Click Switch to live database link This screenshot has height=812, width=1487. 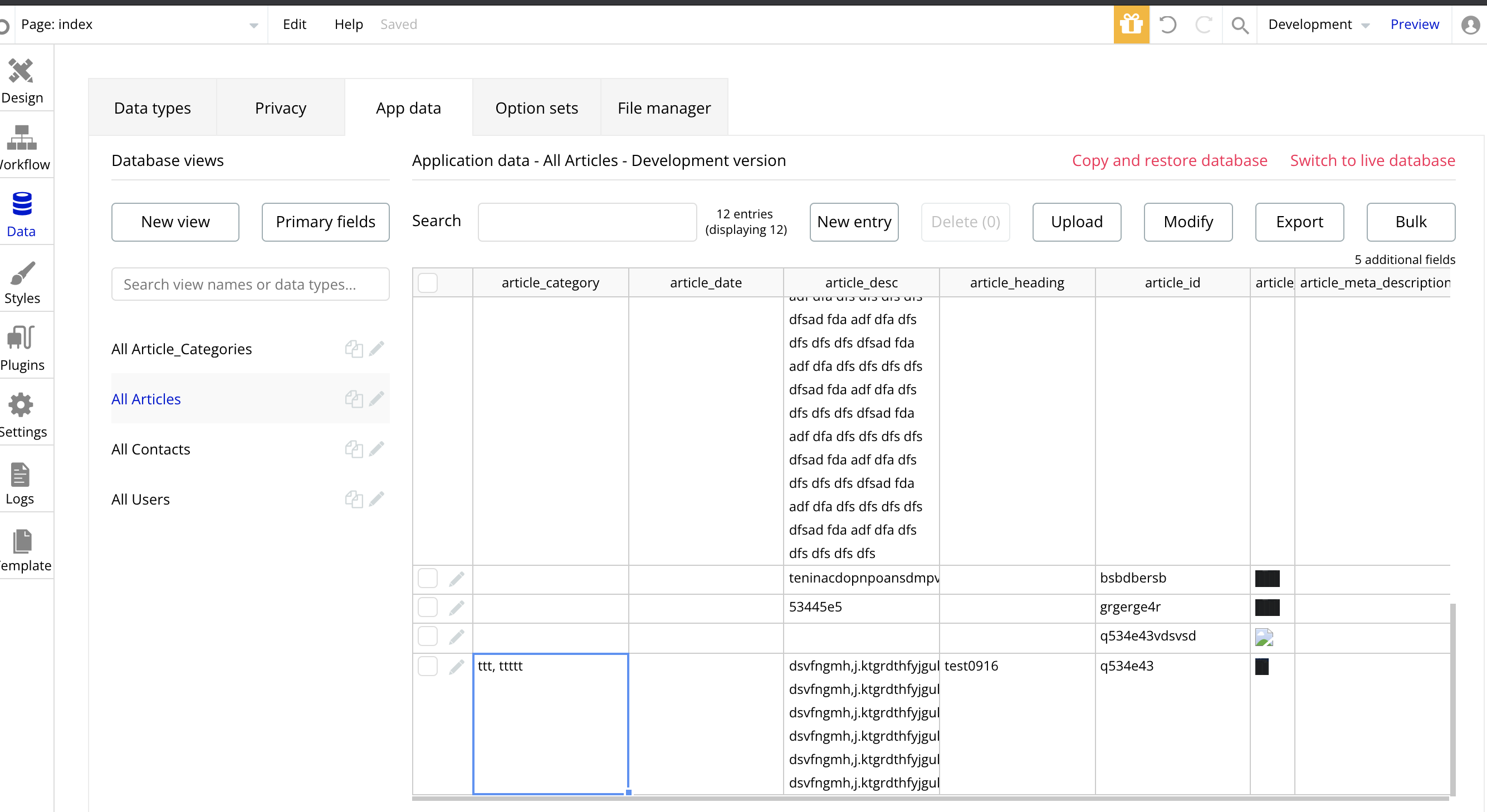(1372, 160)
